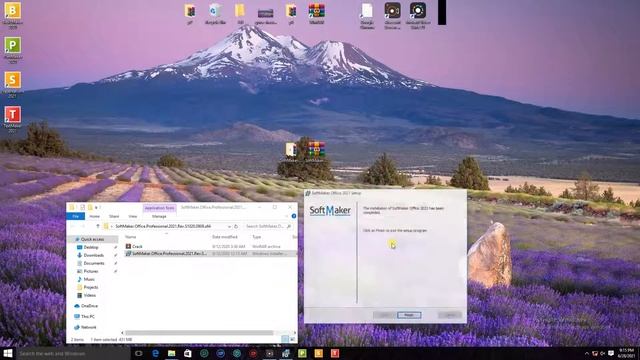Switch to Large icons view in the status bar

(x=292, y=339)
